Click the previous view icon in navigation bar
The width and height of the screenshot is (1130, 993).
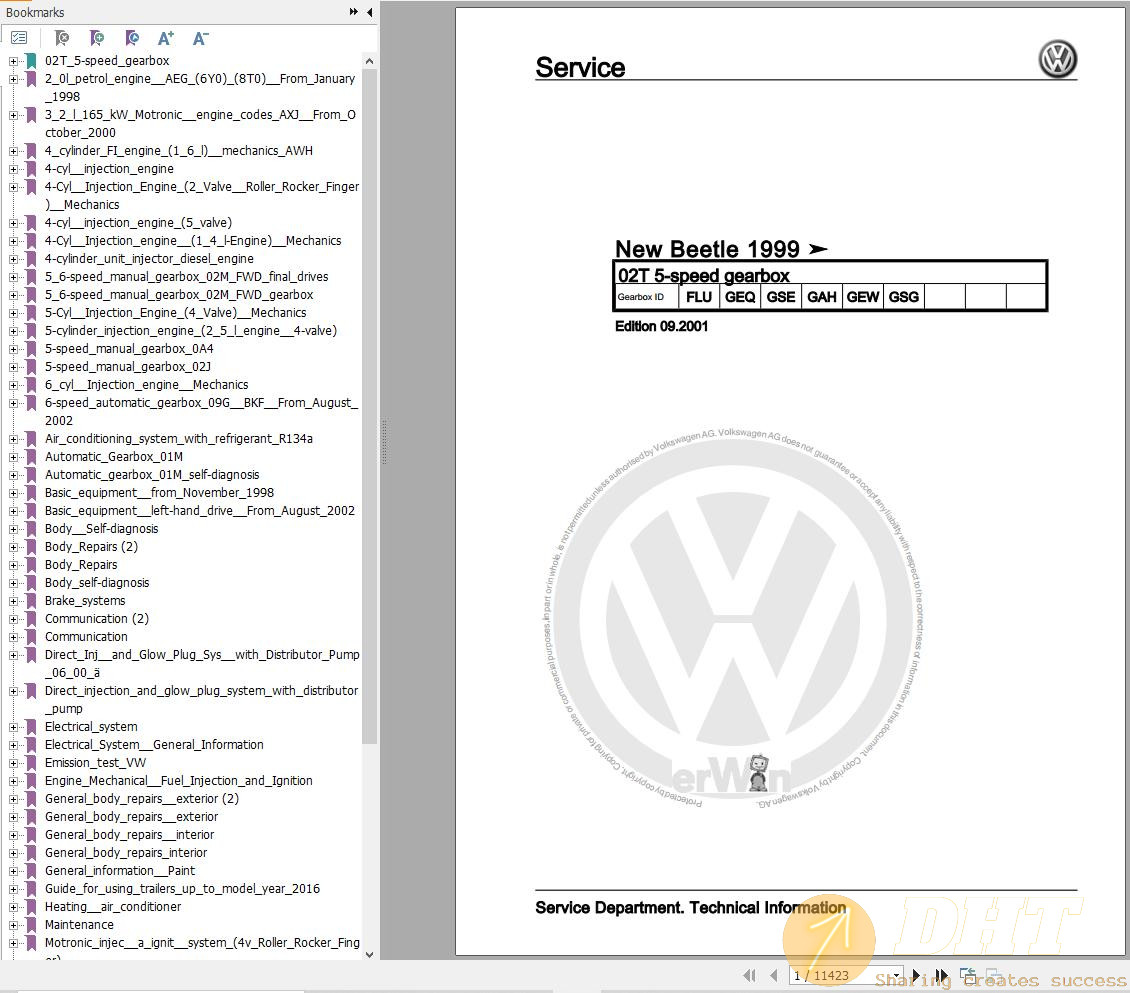[x=968, y=975]
